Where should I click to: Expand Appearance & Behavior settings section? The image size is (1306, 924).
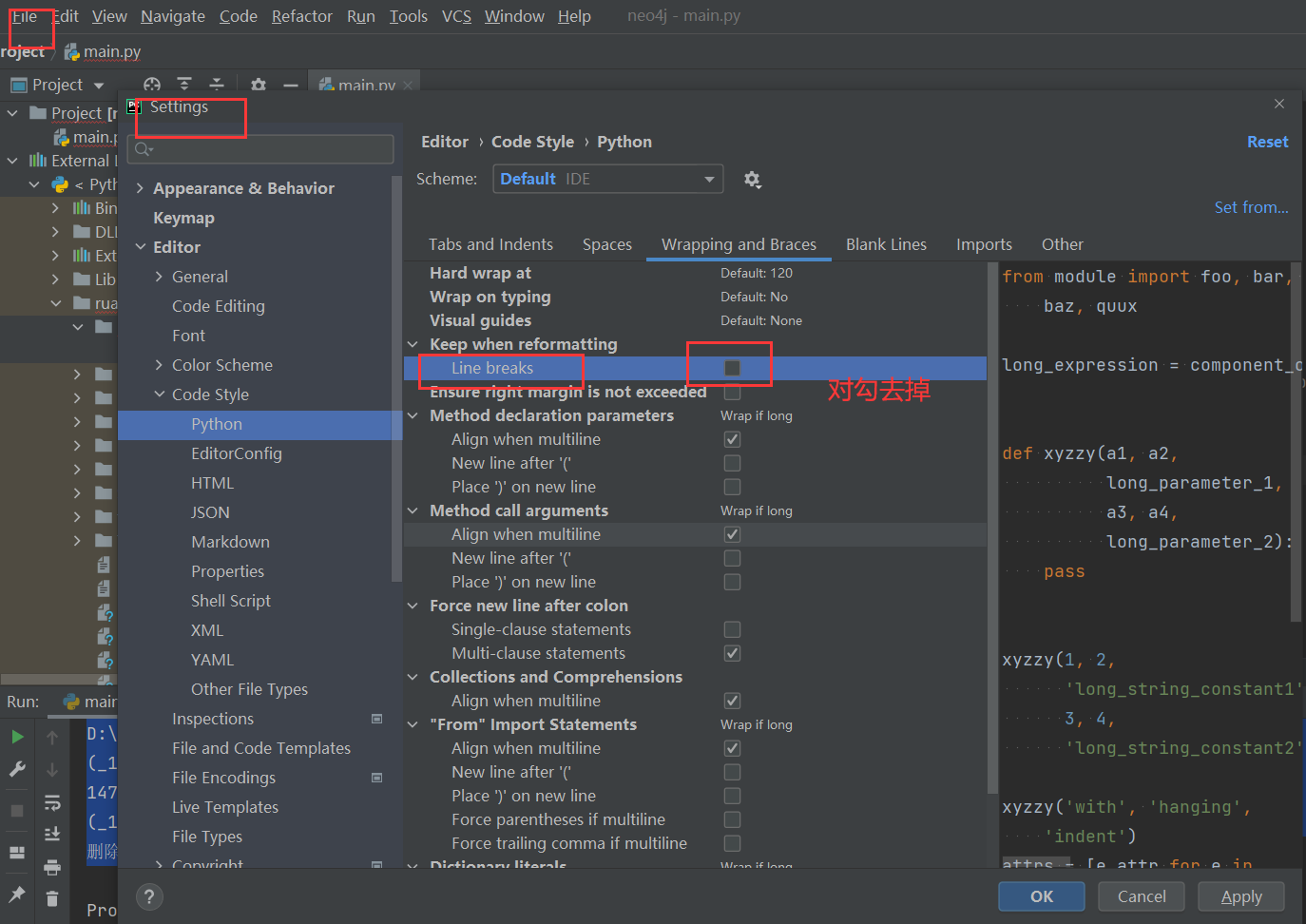pos(140,188)
